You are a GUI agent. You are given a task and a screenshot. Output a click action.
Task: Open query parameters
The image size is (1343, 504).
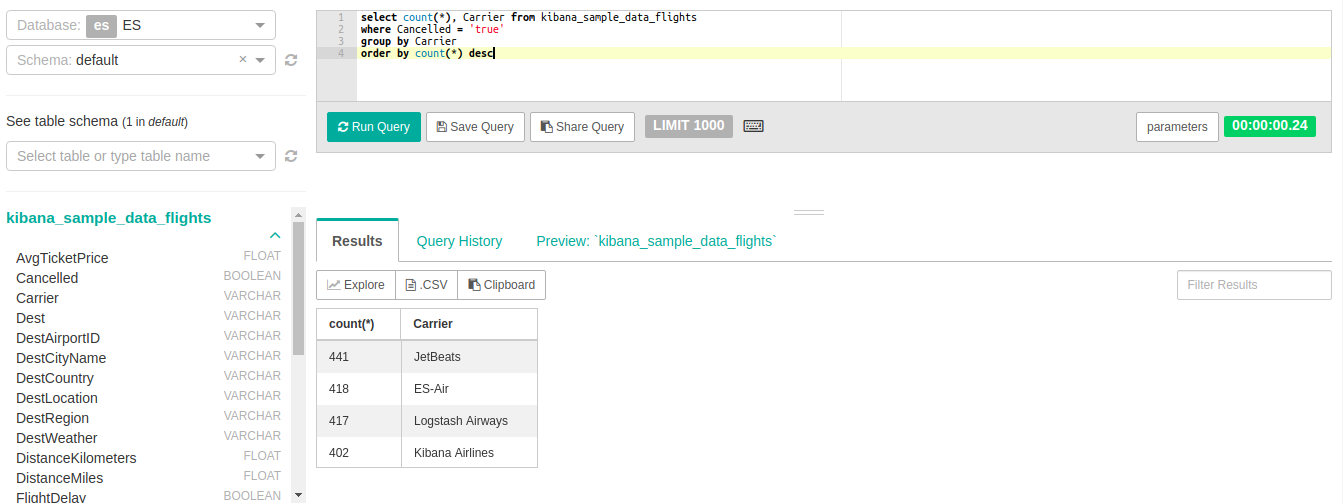coord(1177,127)
